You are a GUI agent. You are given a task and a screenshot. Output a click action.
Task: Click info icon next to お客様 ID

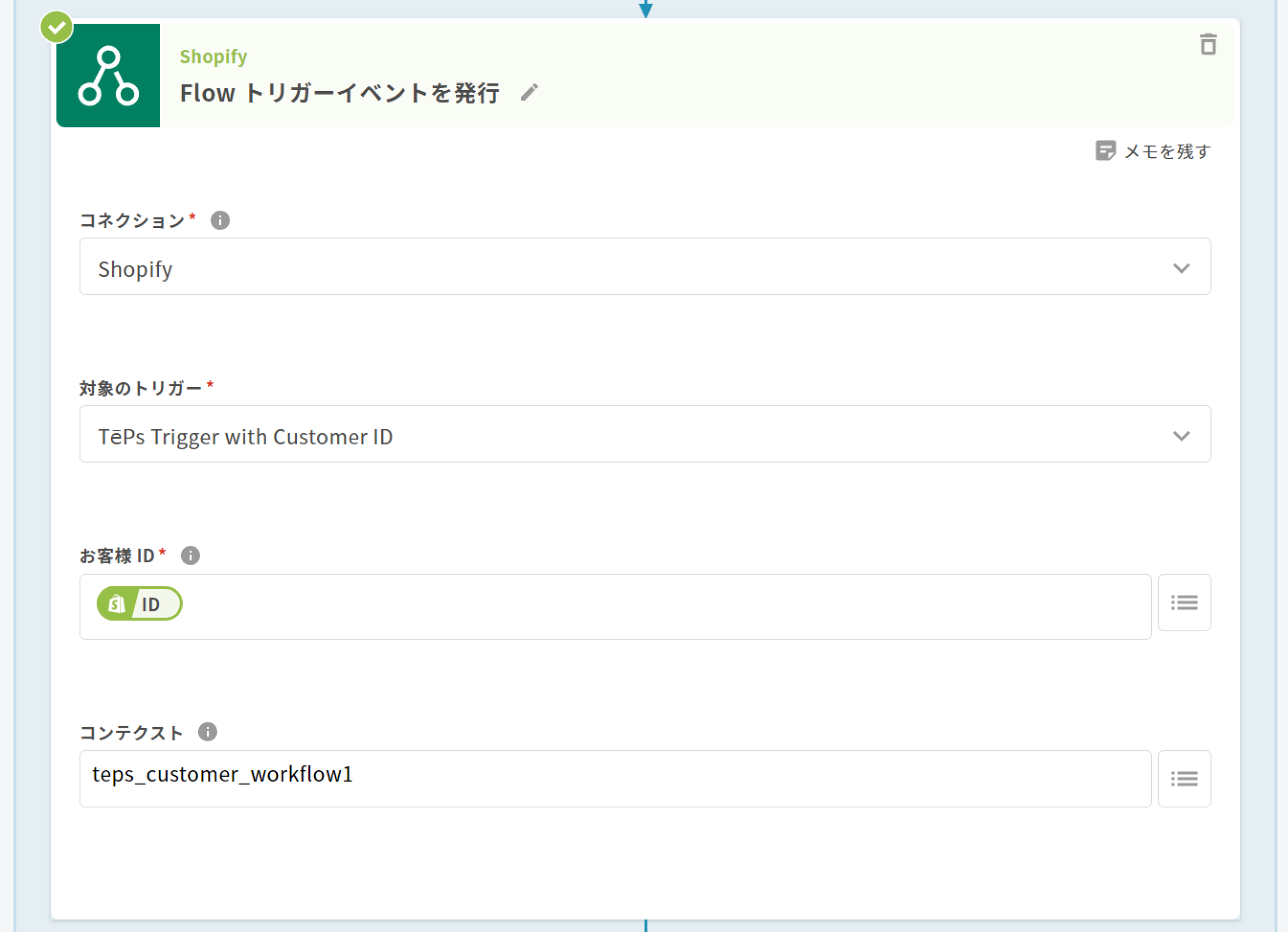[x=190, y=555]
